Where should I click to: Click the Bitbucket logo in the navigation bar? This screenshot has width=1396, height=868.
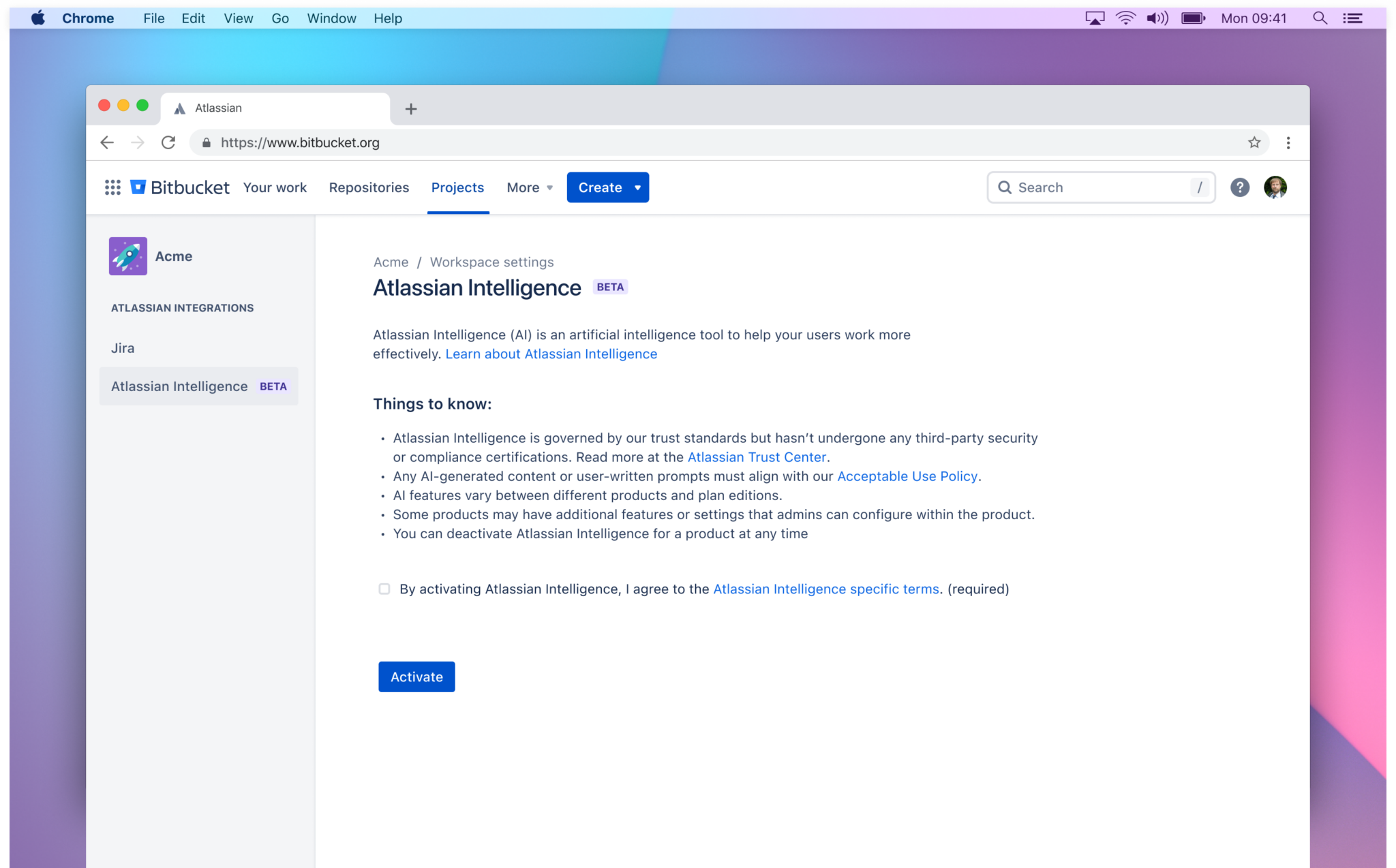[x=179, y=187]
